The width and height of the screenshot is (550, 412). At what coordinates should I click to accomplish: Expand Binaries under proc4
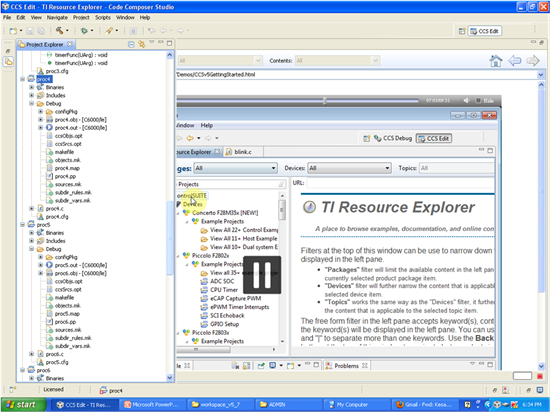(32, 87)
